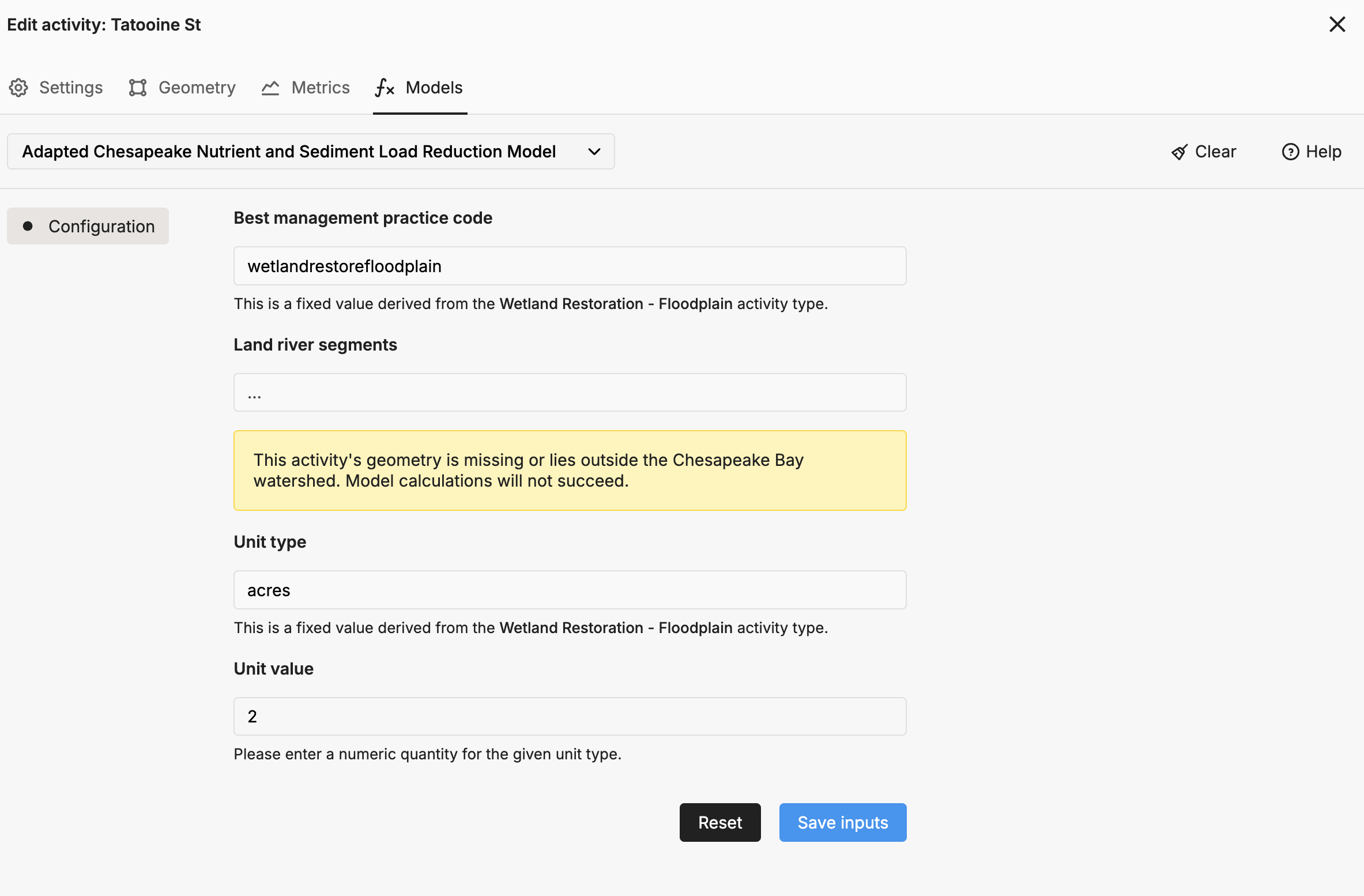
Task: Open Adapted Chesapeake Nutrient model selector
Action: click(289, 152)
